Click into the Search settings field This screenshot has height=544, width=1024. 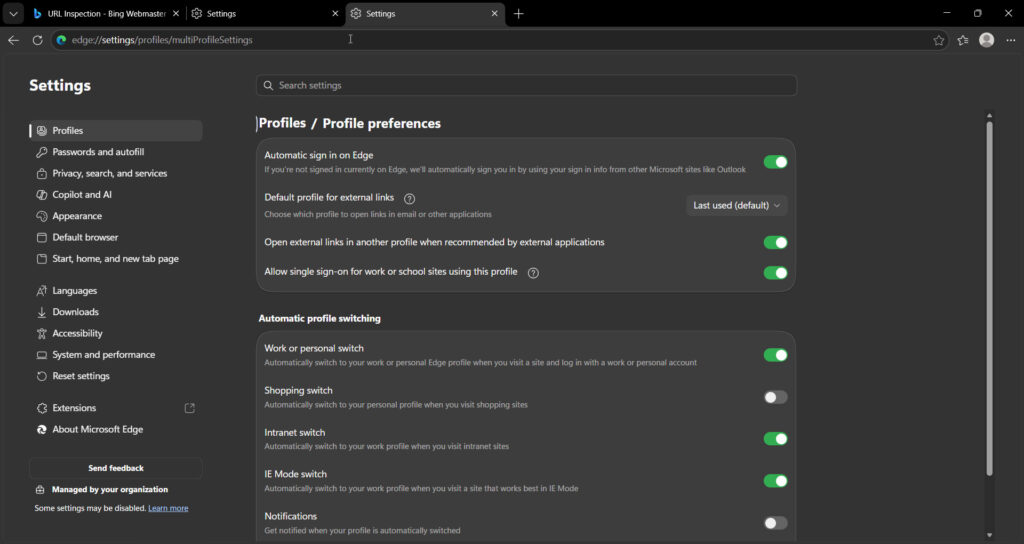526,86
